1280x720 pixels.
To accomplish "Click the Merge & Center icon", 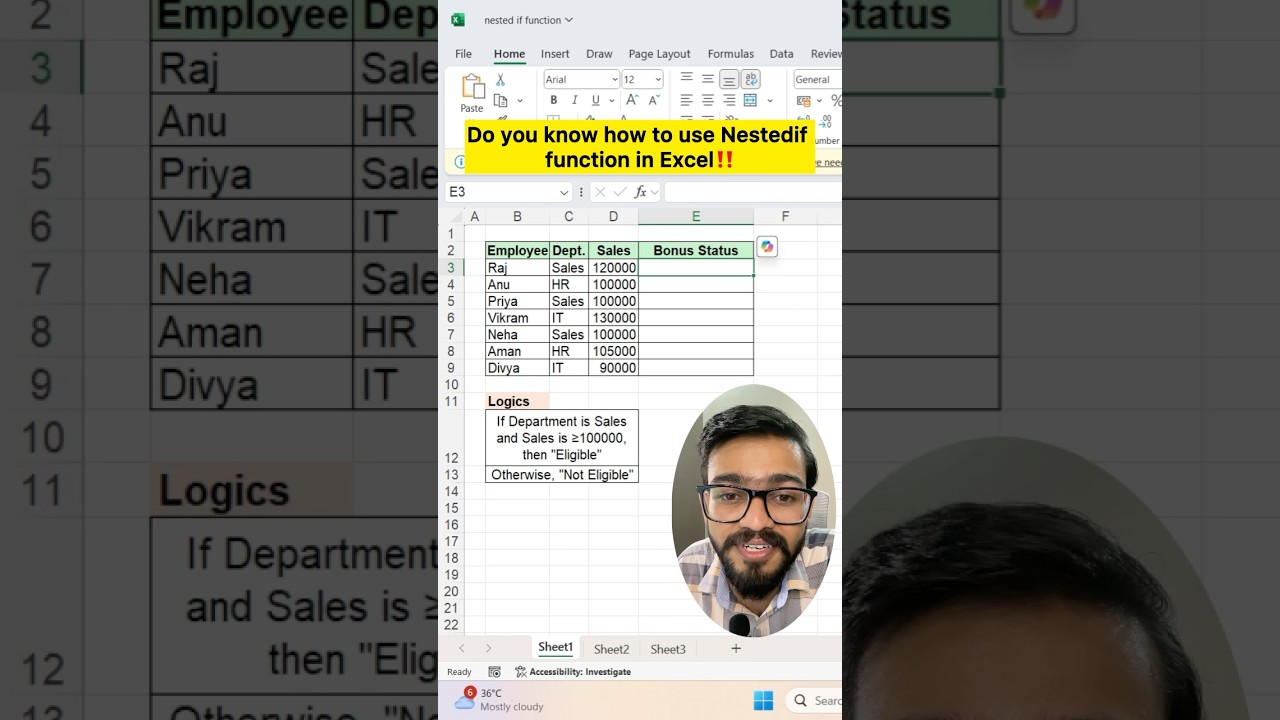I will [x=750, y=100].
